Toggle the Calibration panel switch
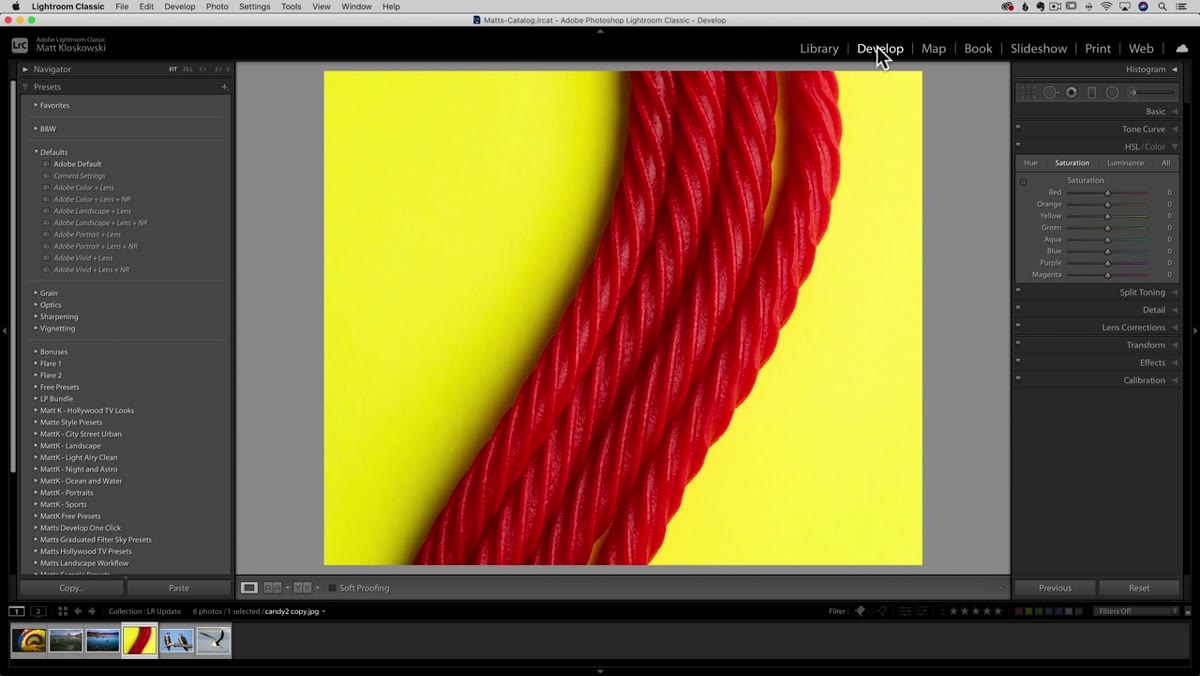Viewport: 1200px width, 676px height. (x=1018, y=378)
